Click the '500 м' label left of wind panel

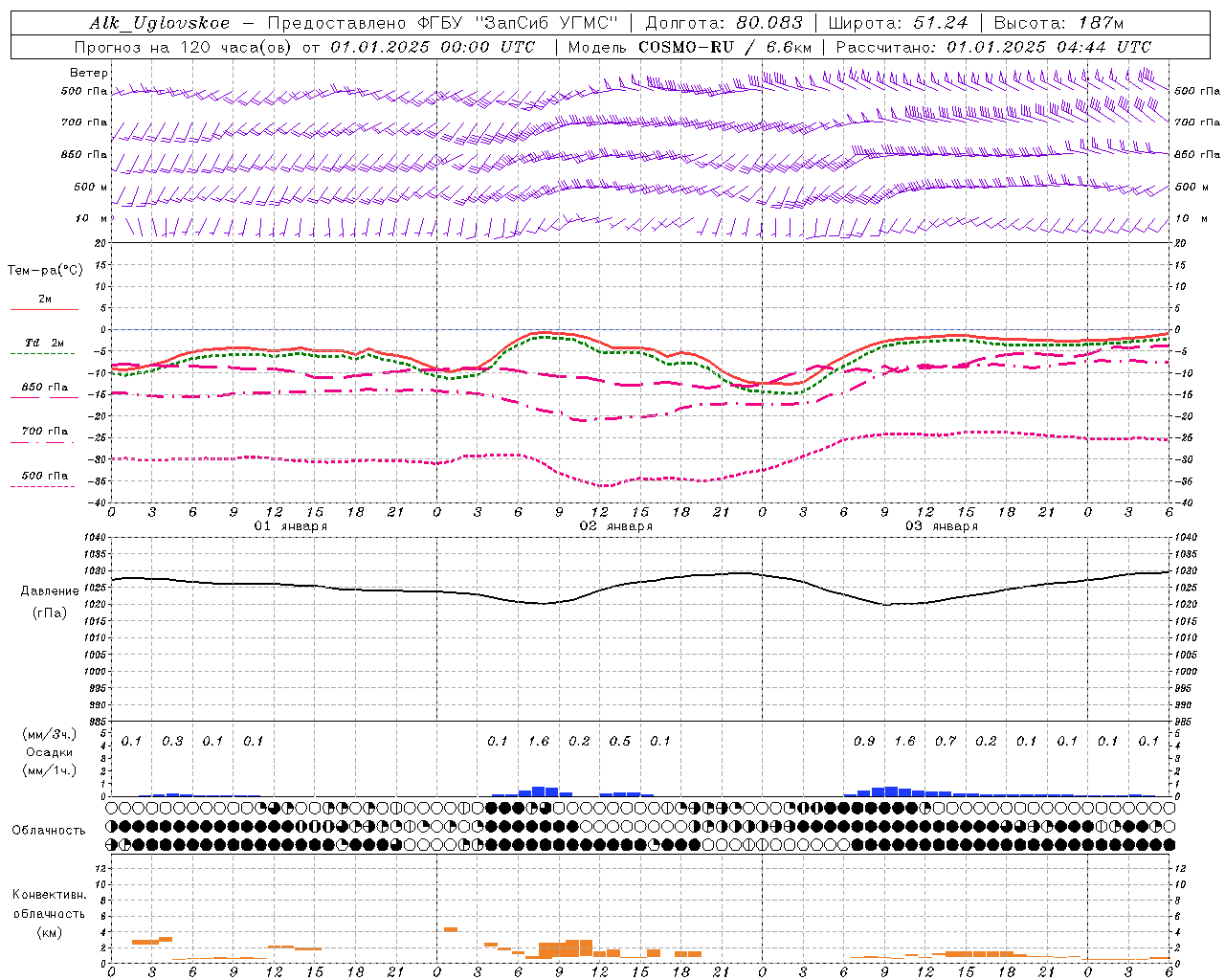pos(91,187)
